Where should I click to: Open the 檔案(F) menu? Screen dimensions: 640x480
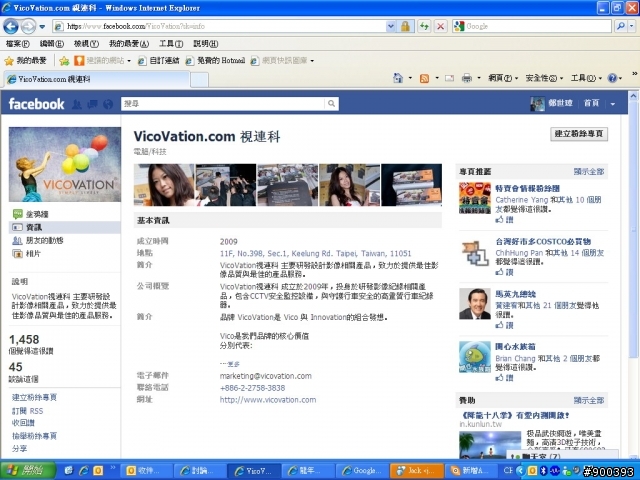[18, 44]
